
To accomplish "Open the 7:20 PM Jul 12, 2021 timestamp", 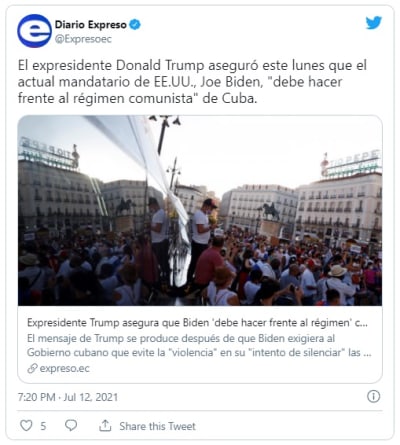I will pos(68,397).
